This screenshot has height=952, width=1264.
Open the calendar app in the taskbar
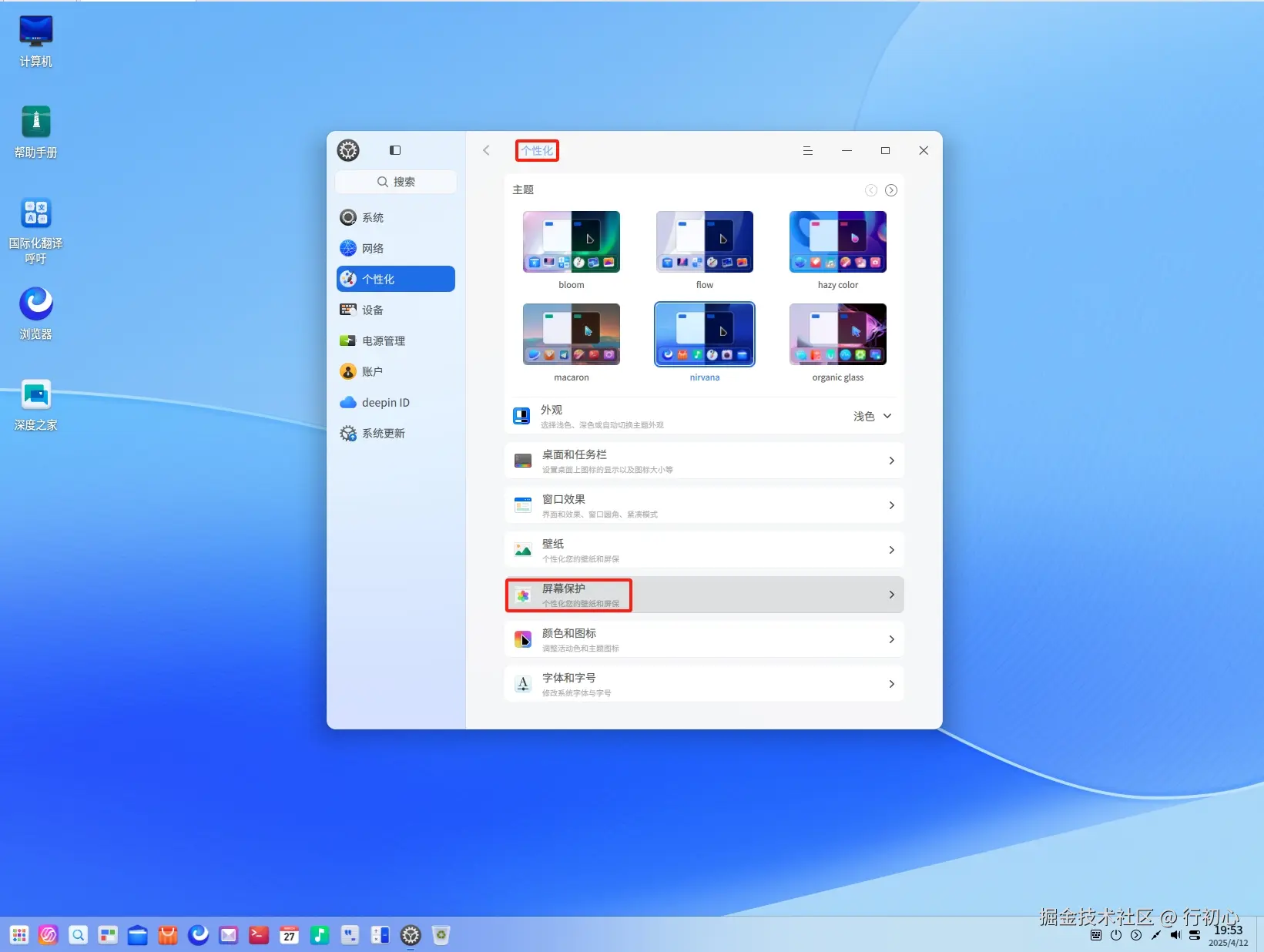click(289, 935)
